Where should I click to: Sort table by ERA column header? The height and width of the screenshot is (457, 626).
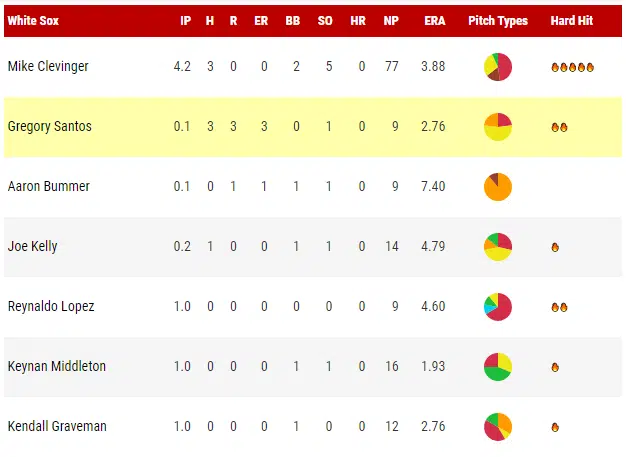[434, 21]
